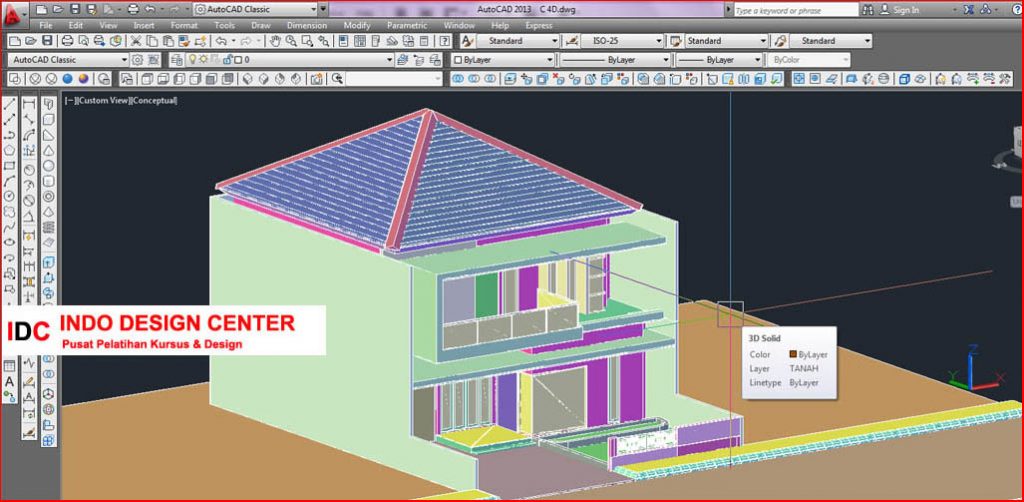Open the lineweight ByLayer dropdown
The width and height of the screenshot is (1024, 502).
(758, 59)
